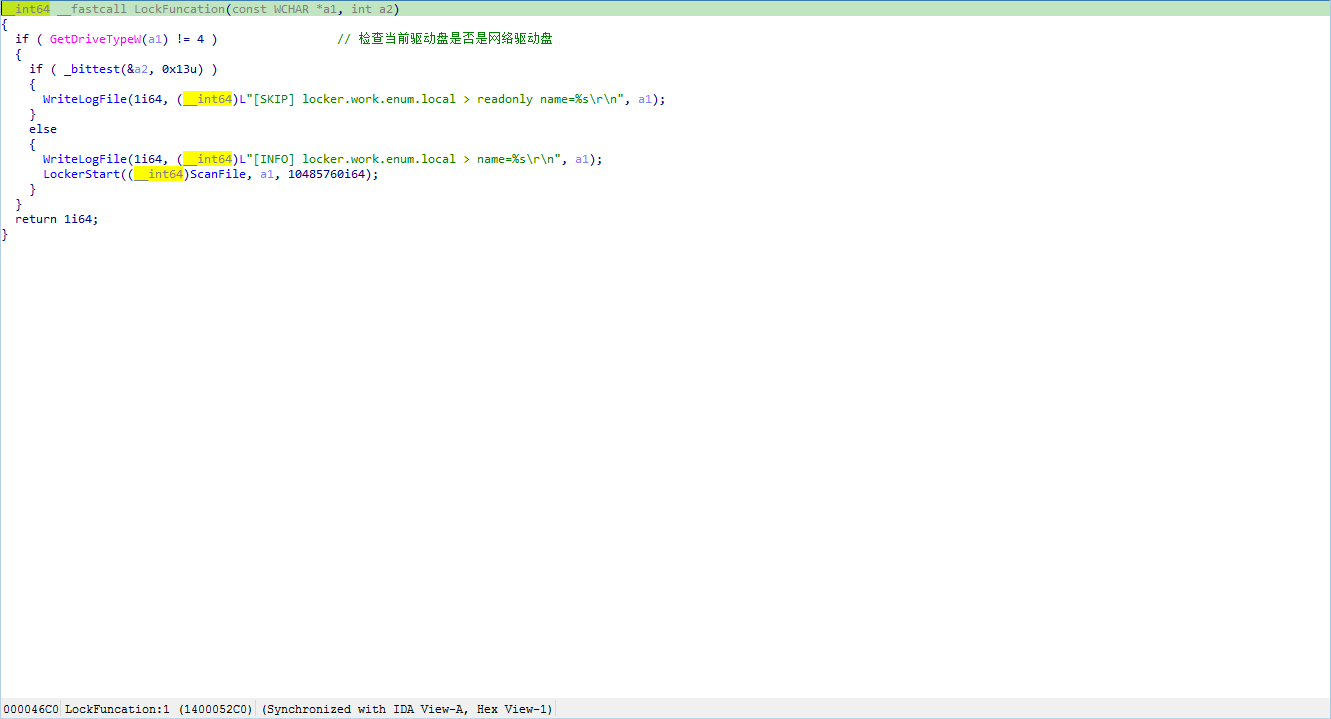Click ScanFile argument inside LockerStart

click(x=217, y=174)
